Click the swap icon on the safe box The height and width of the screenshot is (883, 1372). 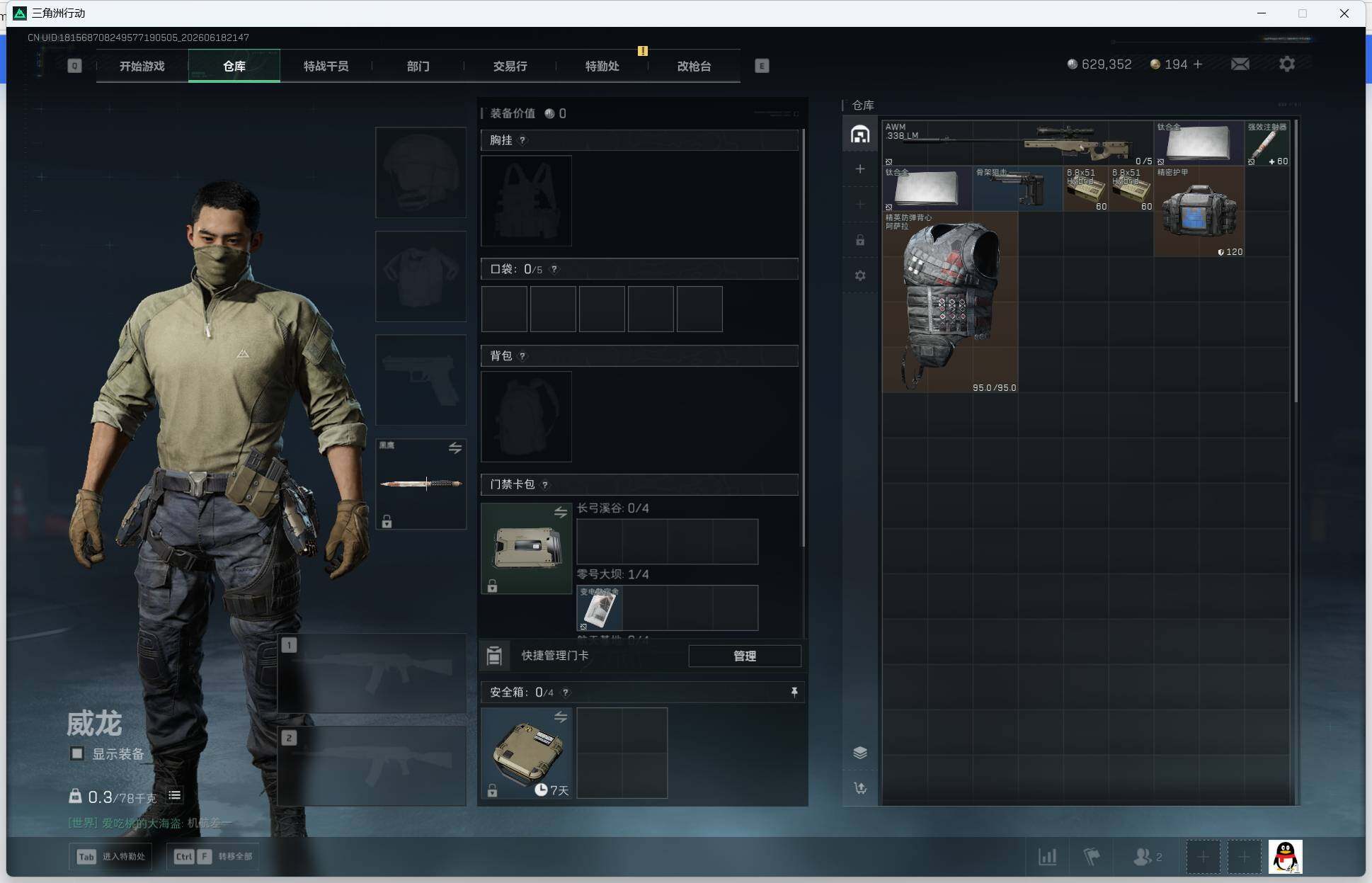(x=561, y=717)
